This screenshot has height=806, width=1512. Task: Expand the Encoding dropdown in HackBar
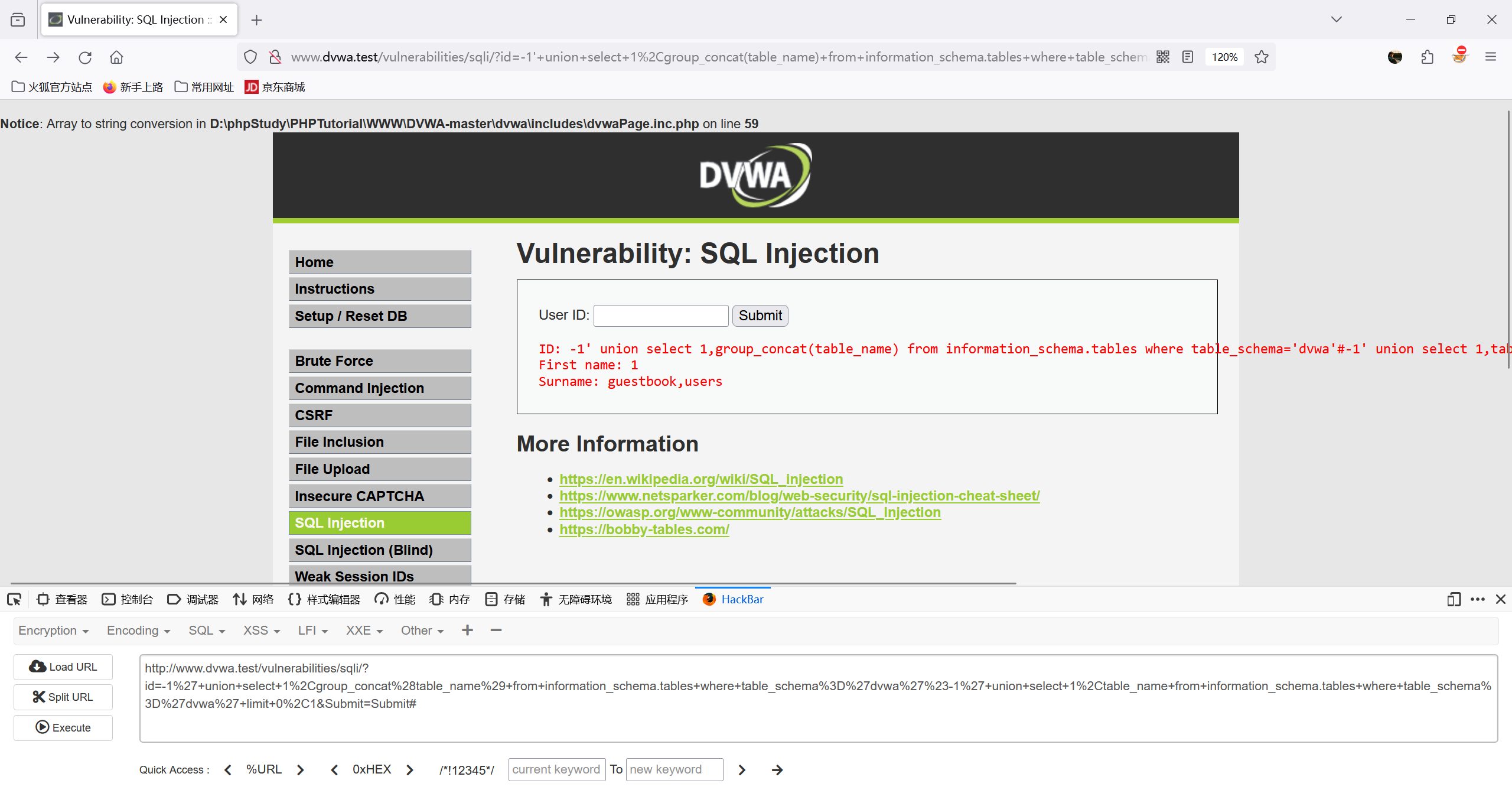(x=139, y=630)
